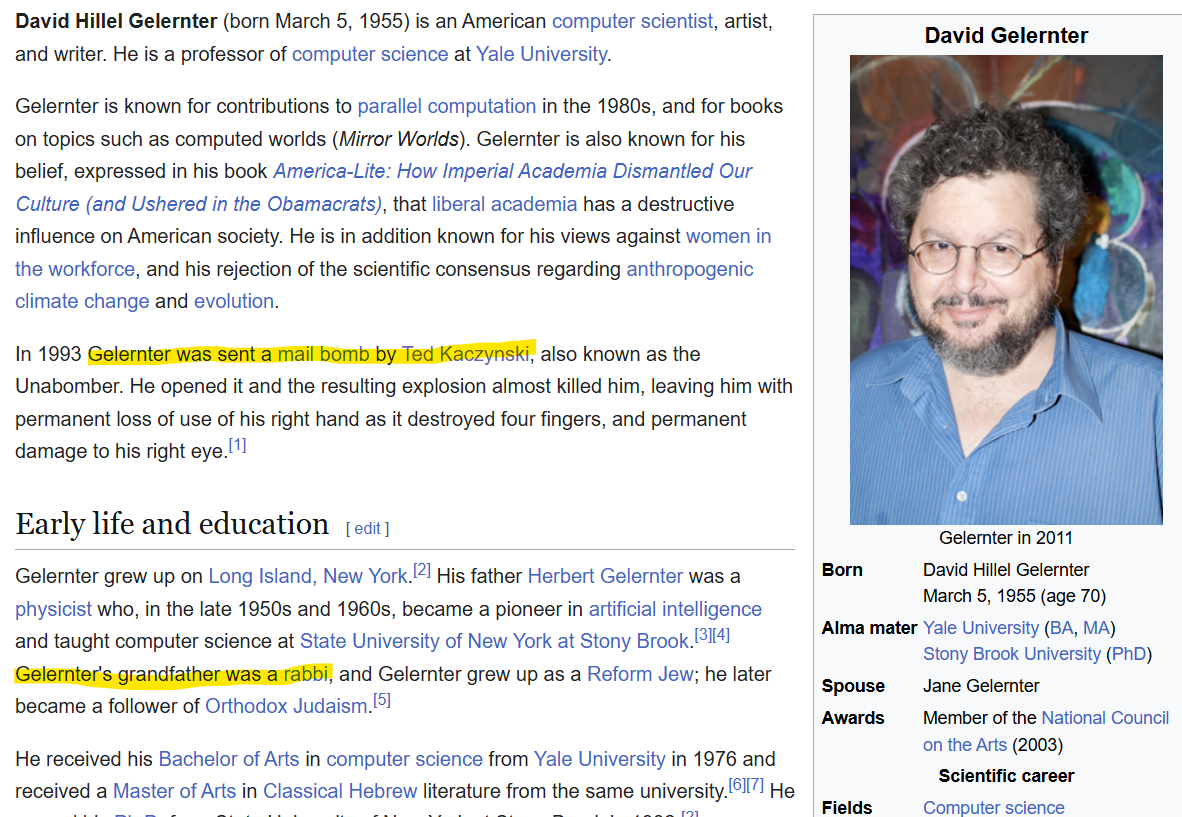The height and width of the screenshot is (817, 1182).
Task: Open 'computer science' link after 'professor of'
Action: point(370,54)
